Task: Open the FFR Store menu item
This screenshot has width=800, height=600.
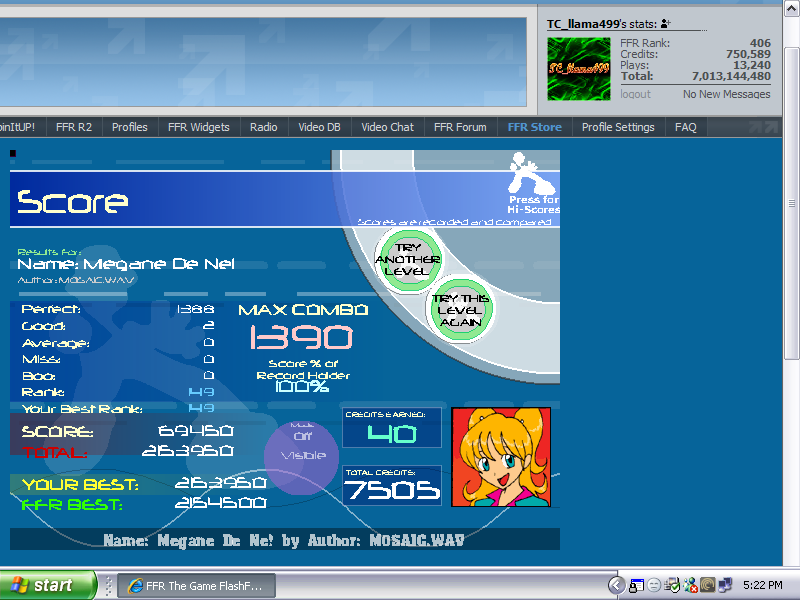Action: click(534, 127)
